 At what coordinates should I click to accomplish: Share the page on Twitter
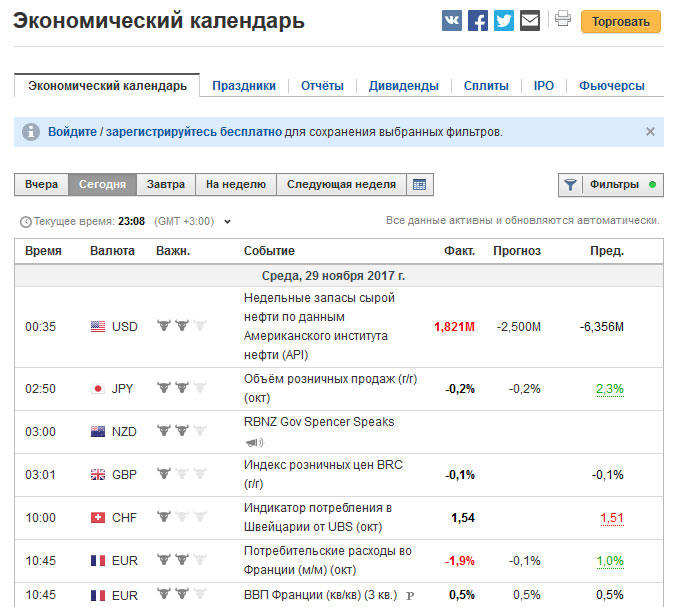click(x=504, y=20)
